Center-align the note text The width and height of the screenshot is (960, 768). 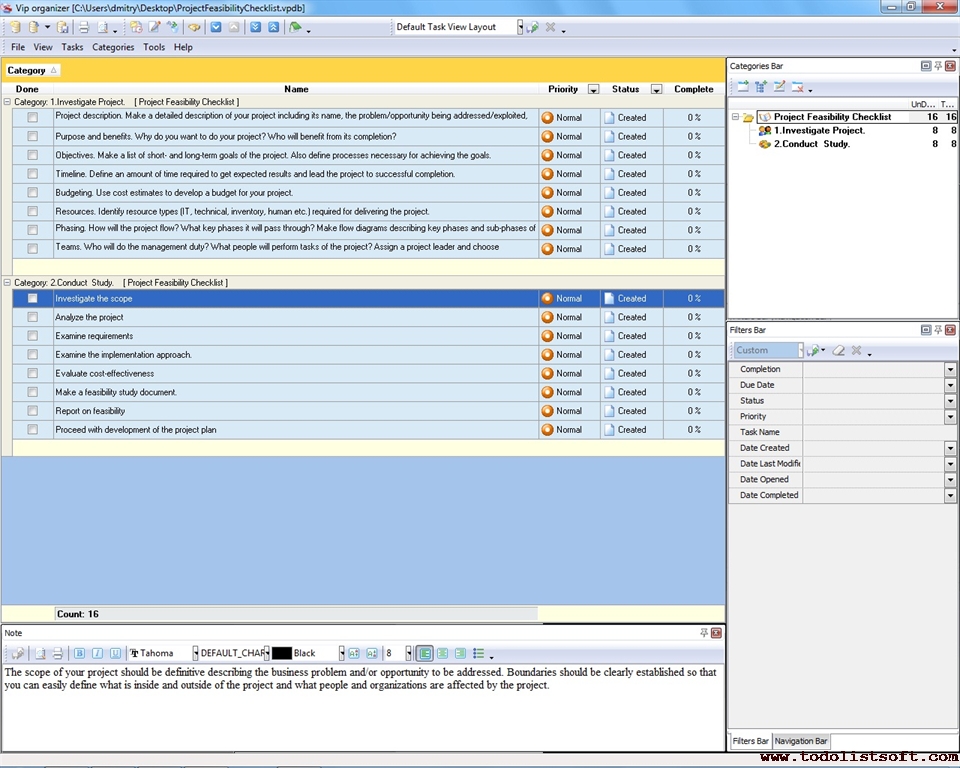pos(442,653)
